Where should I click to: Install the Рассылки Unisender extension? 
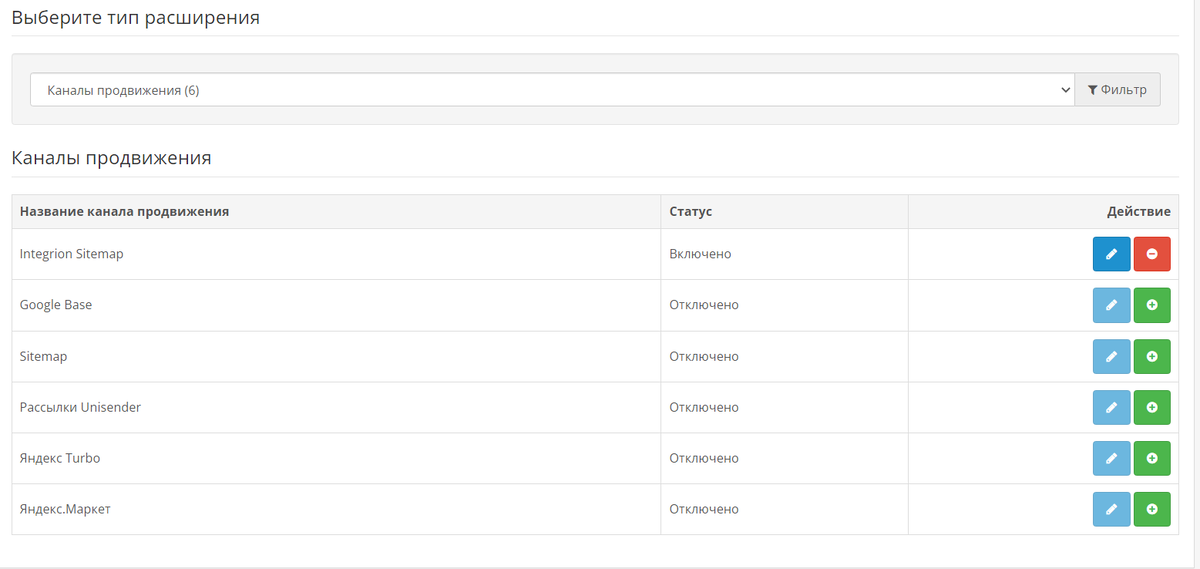click(1152, 407)
